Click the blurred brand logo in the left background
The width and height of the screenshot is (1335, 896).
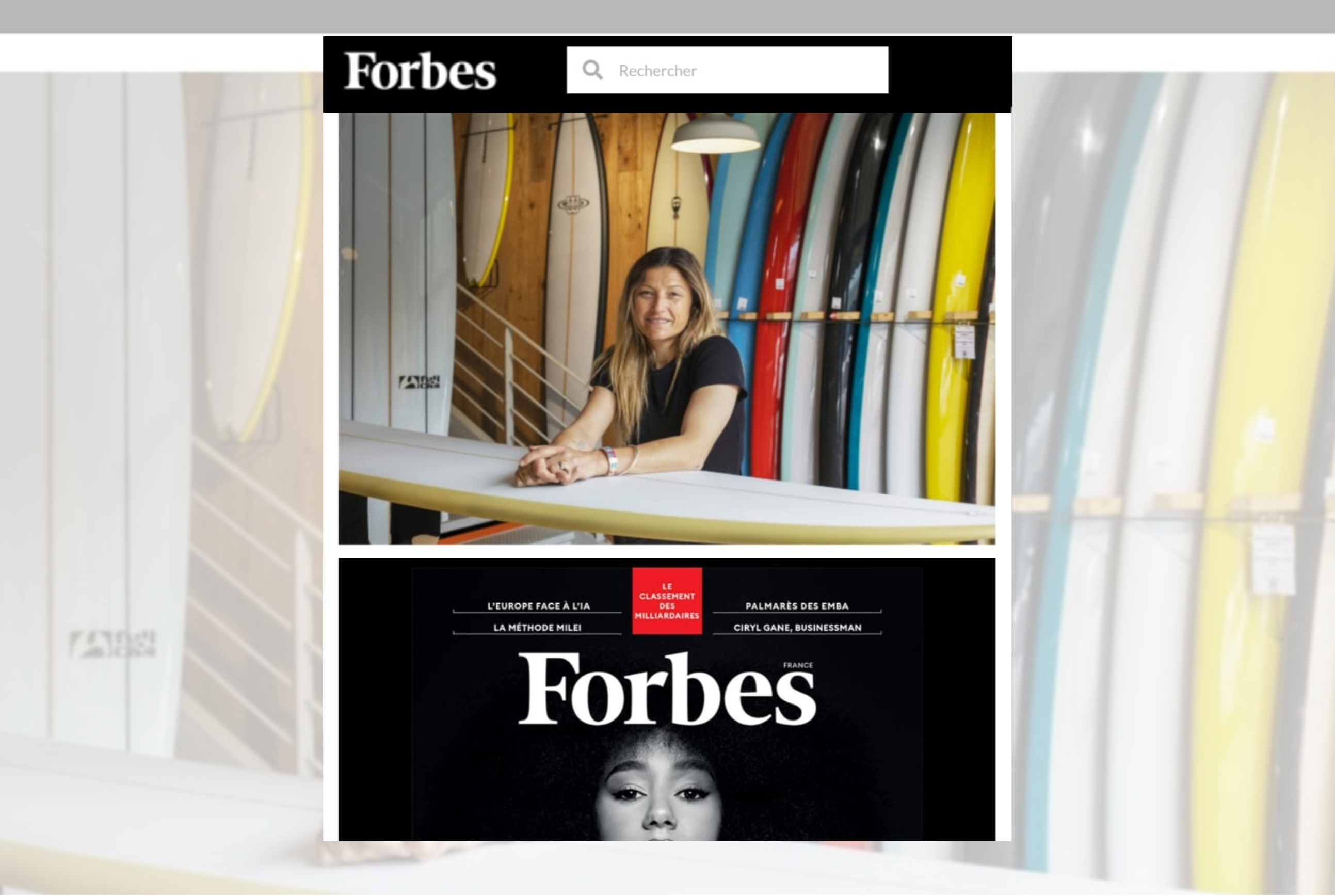pos(112,644)
